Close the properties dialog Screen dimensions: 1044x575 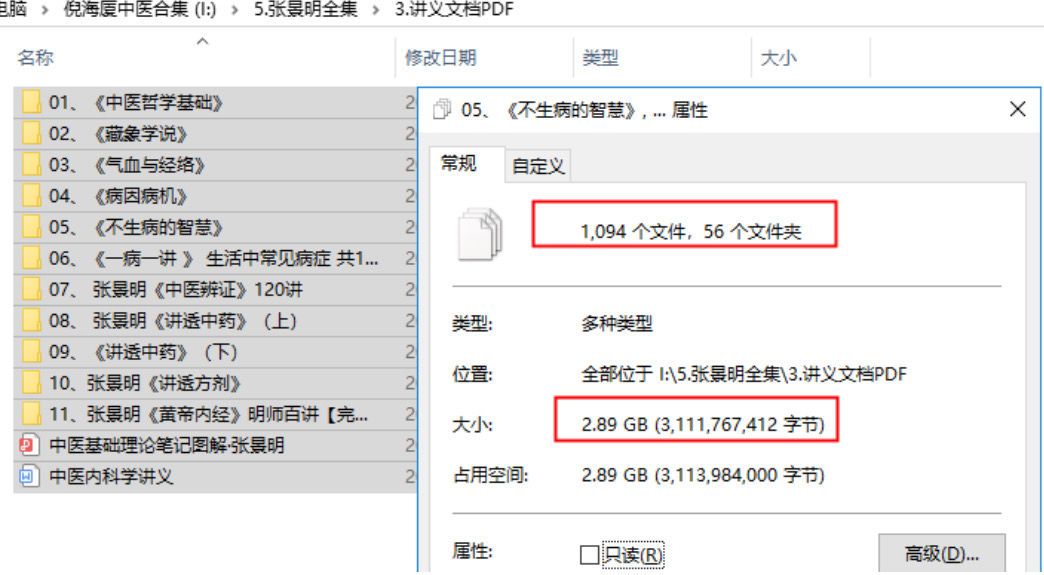tap(1018, 110)
